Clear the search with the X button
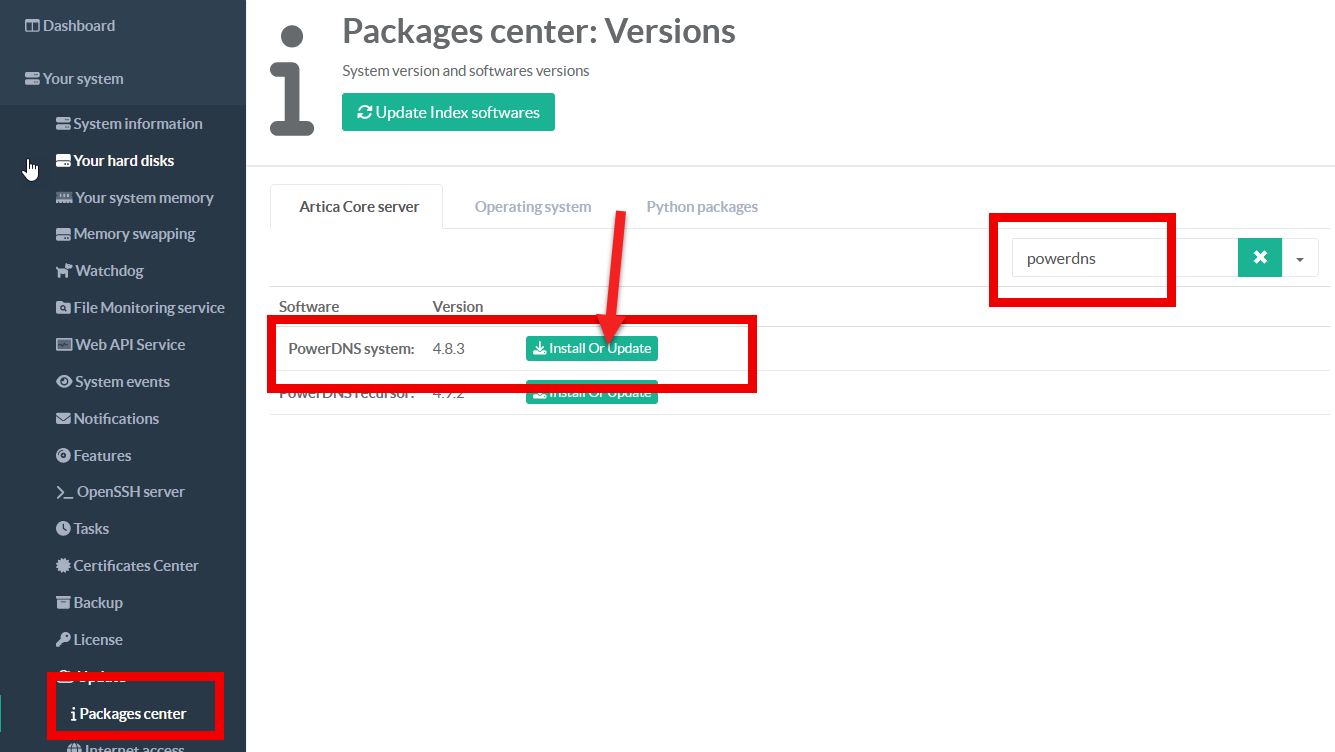 tap(1260, 258)
